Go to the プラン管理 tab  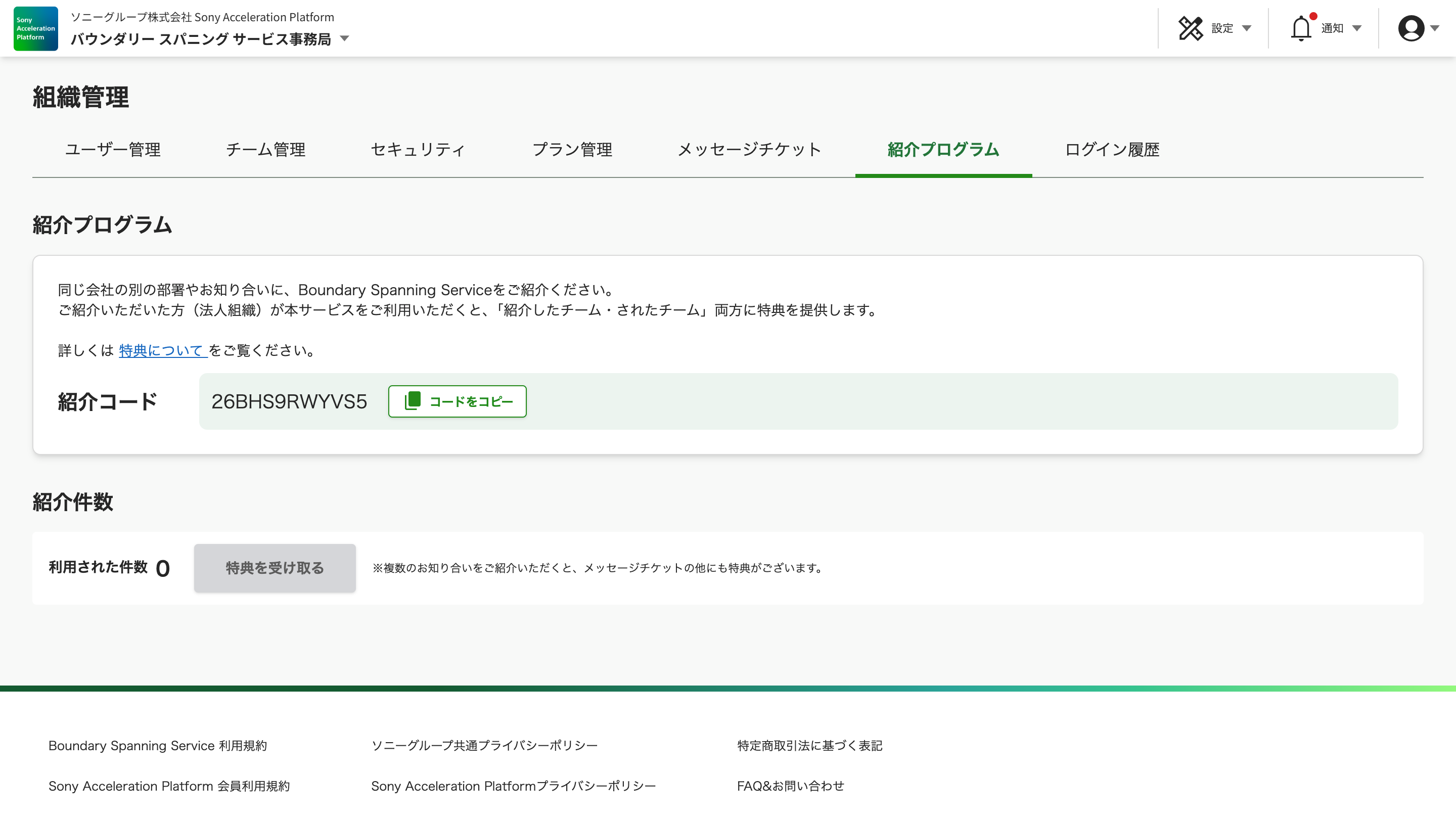pyautogui.click(x=572, y=150)
